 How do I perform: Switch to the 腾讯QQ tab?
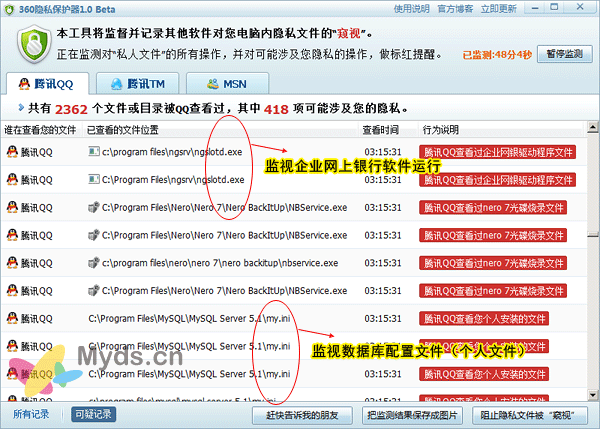coord(47,84)
